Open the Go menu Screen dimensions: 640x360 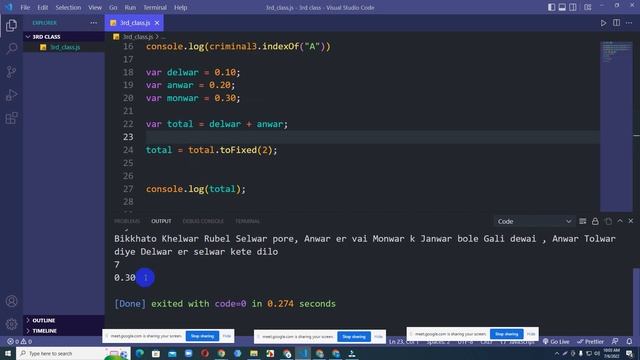coord(113,7)
